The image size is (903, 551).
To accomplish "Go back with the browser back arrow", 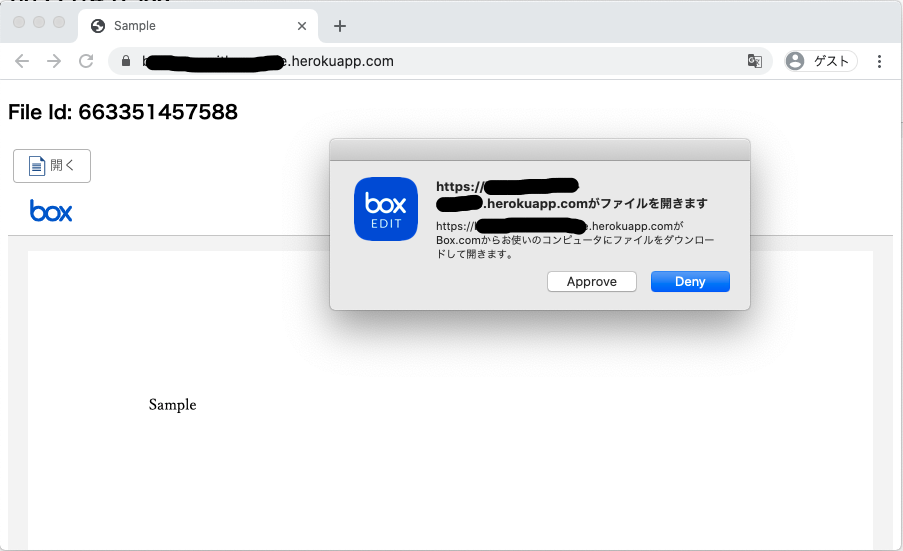I will (22, 61).
